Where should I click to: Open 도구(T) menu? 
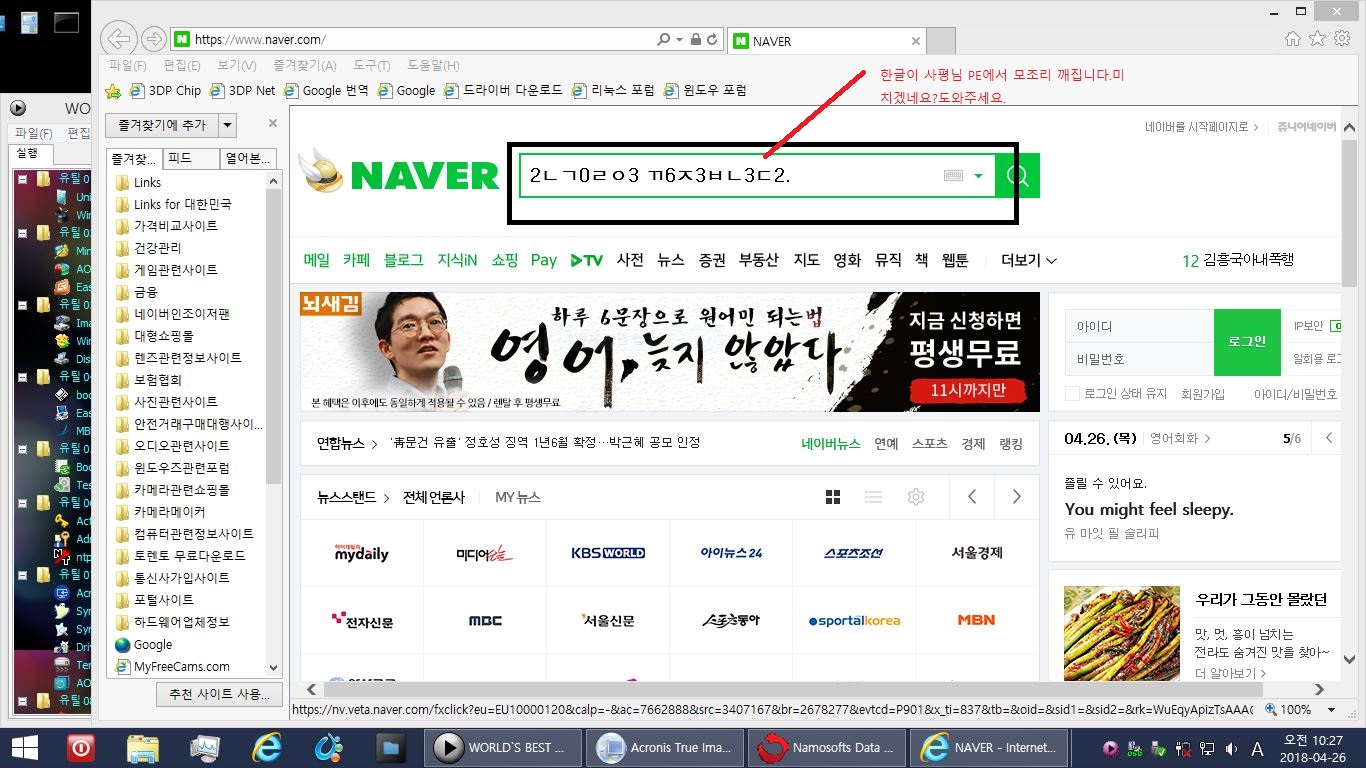372,65
